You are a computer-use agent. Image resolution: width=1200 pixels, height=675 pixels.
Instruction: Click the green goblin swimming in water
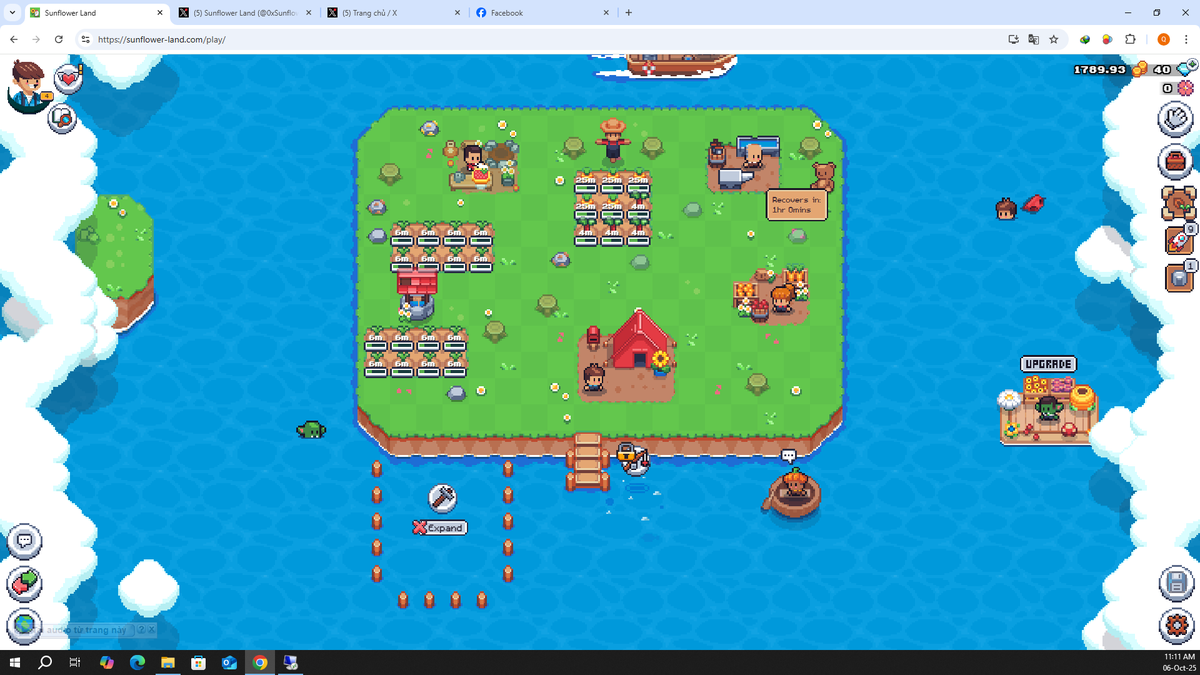tap(311, 430)
